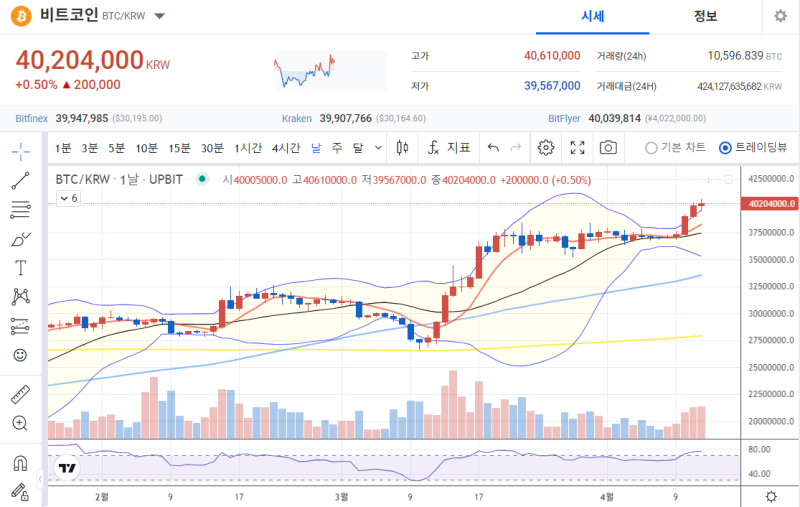Select the 1시간 interval
This screenshot has width=800, height=507.
pyautogui.click(x=248, y=148)
